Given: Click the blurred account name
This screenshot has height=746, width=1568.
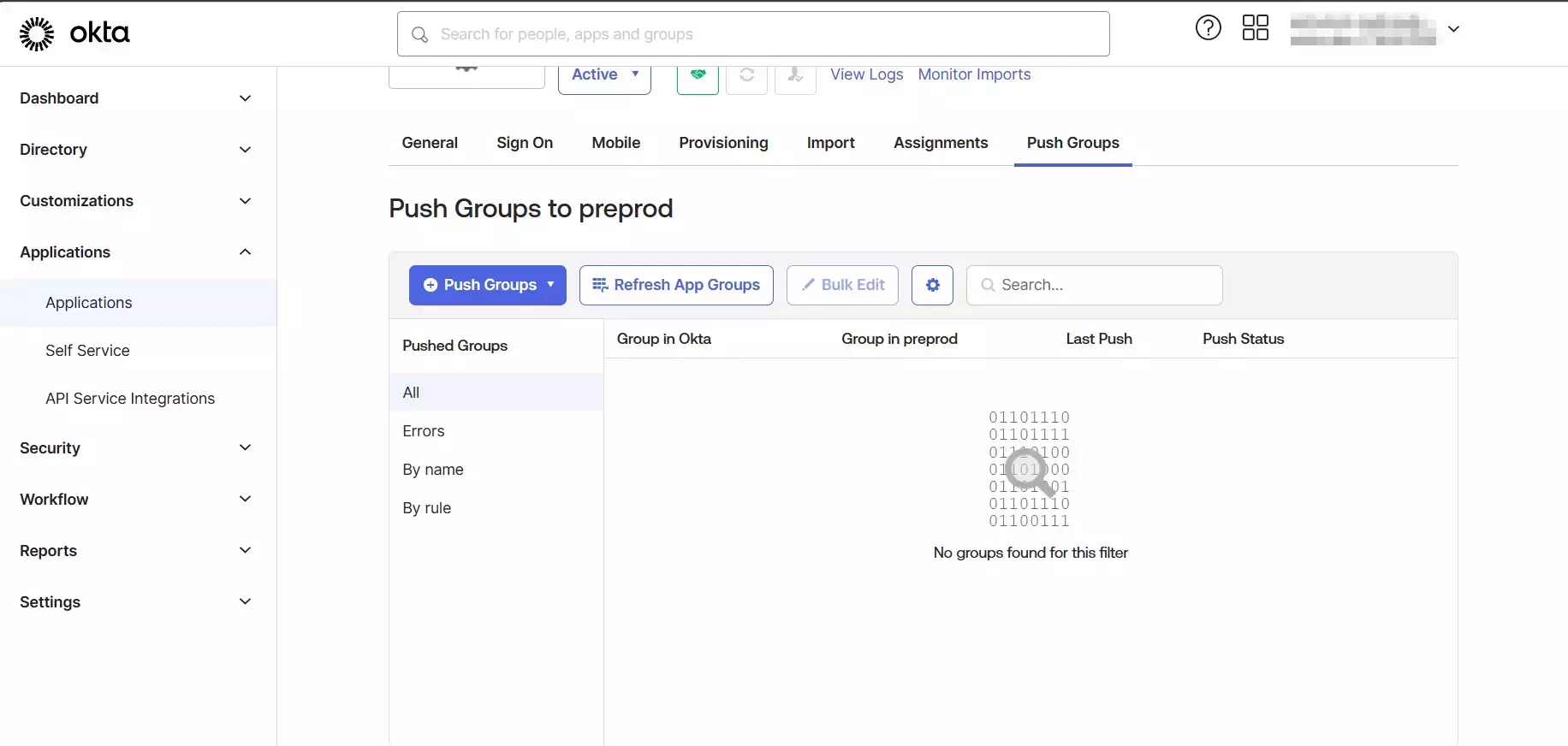Looking at the screenshot, I should (1363, 29).
